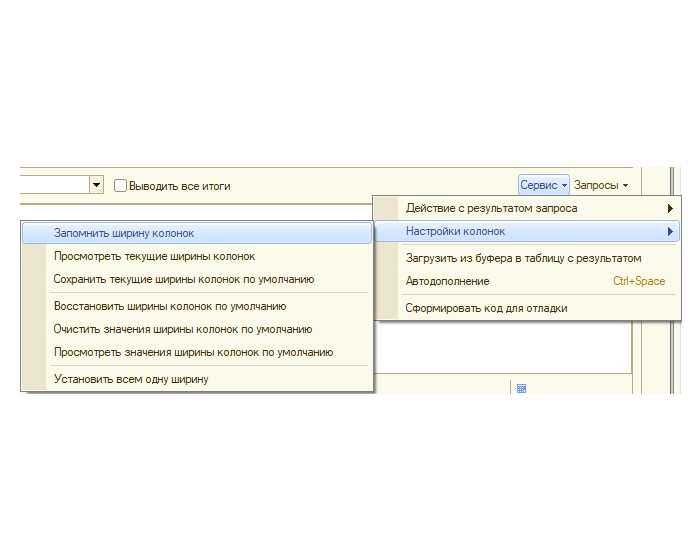Click inside the combo box text field
The height and width of the screenshot is (556, 700).
(x=50, y=185)
